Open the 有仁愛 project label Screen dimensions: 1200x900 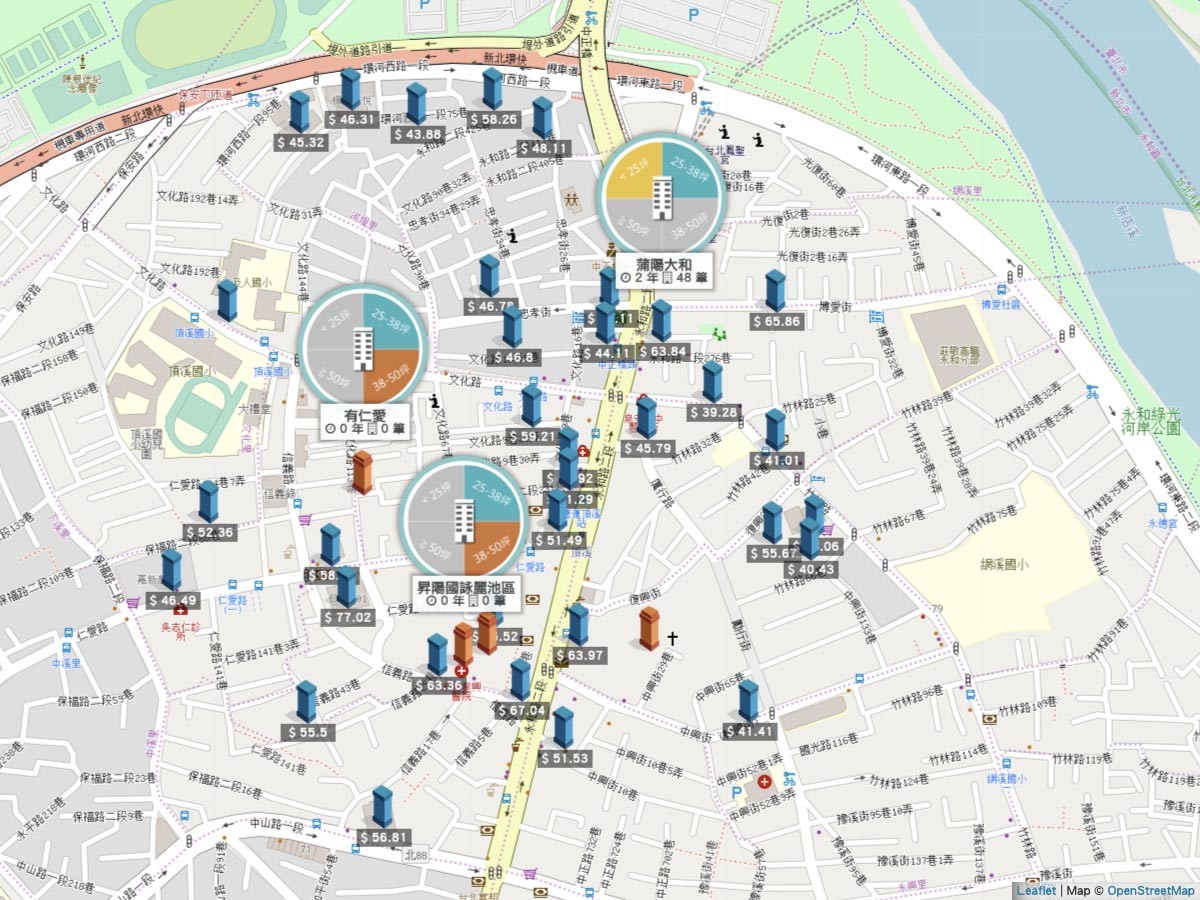(364, 420)
